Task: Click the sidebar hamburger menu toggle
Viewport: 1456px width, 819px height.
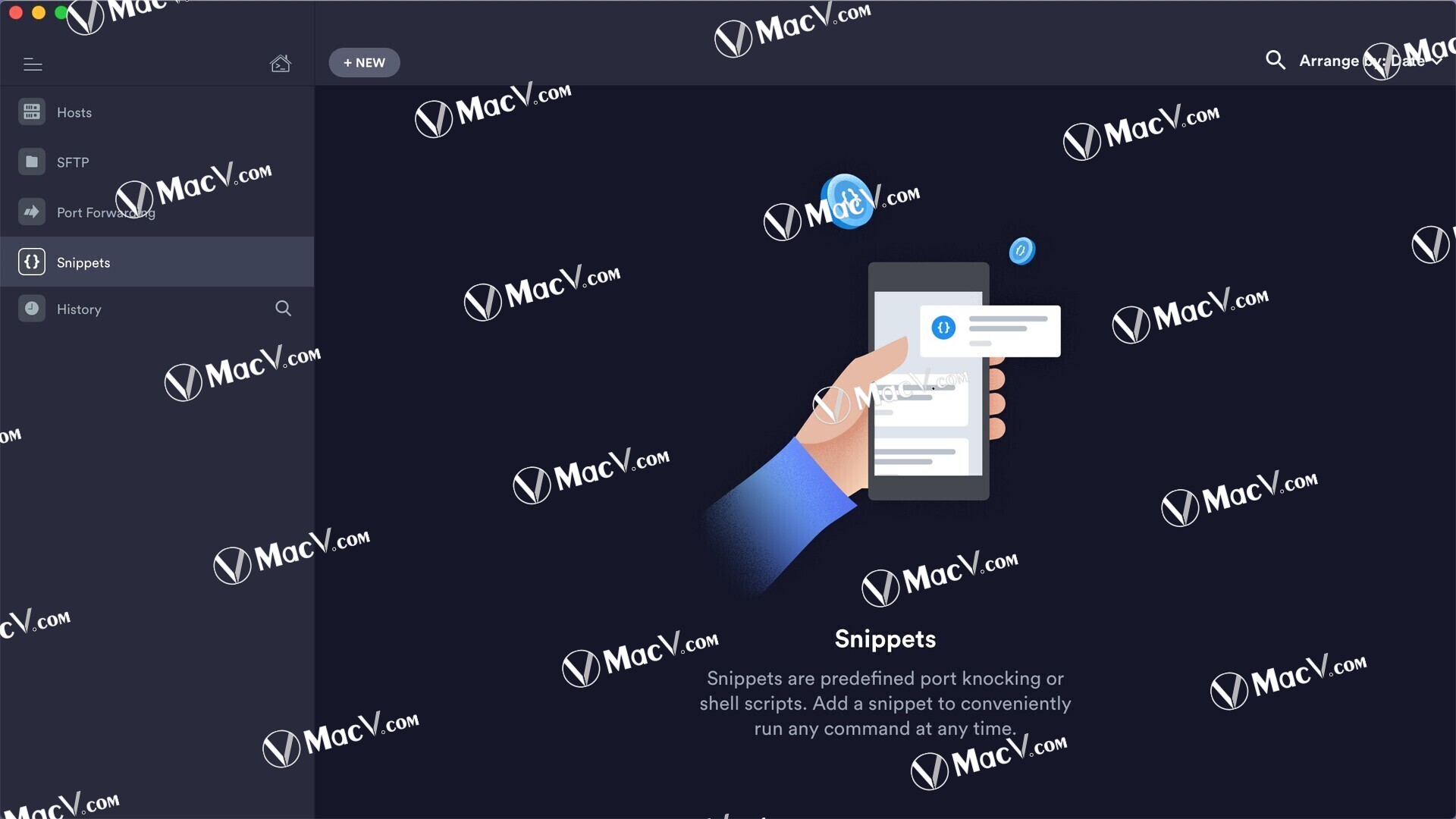Action: tap(33, 62)
